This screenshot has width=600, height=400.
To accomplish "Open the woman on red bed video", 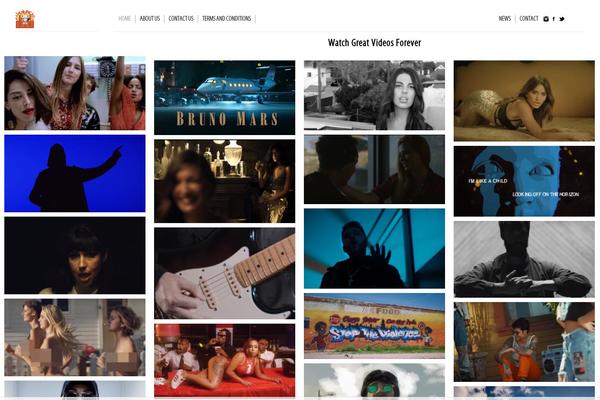I will [225, 360].
